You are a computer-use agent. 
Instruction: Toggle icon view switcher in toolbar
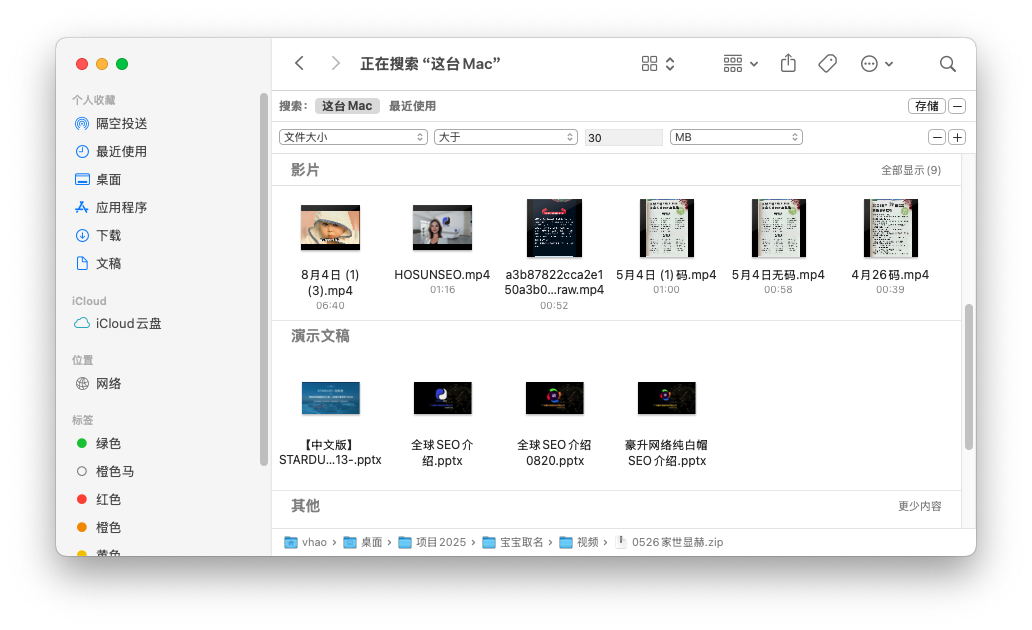click(x=657, y=64)
